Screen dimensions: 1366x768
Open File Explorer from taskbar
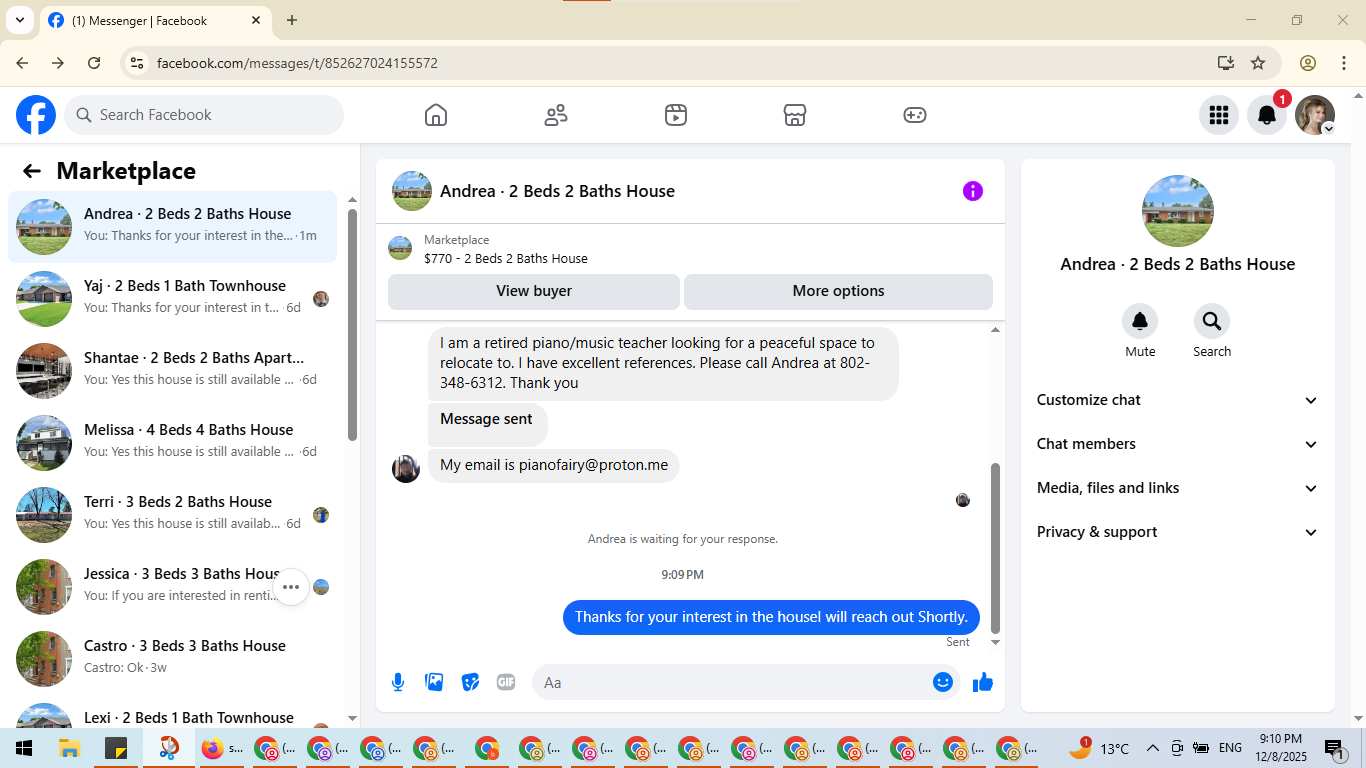click(x=69, y=748)
